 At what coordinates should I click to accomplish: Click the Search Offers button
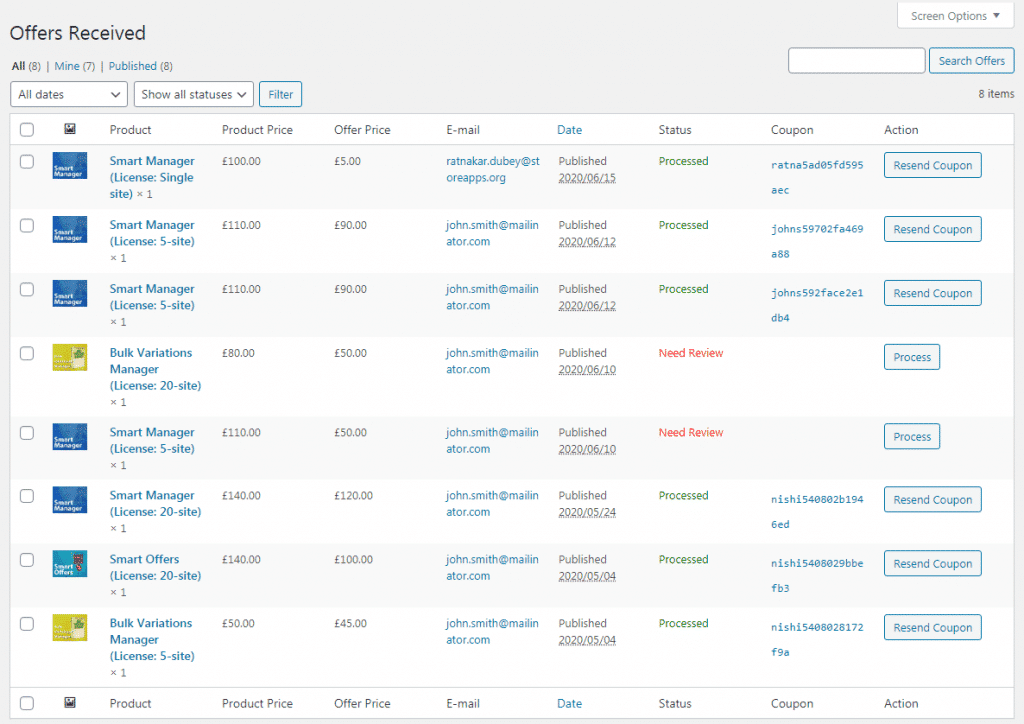pos(971,61)
